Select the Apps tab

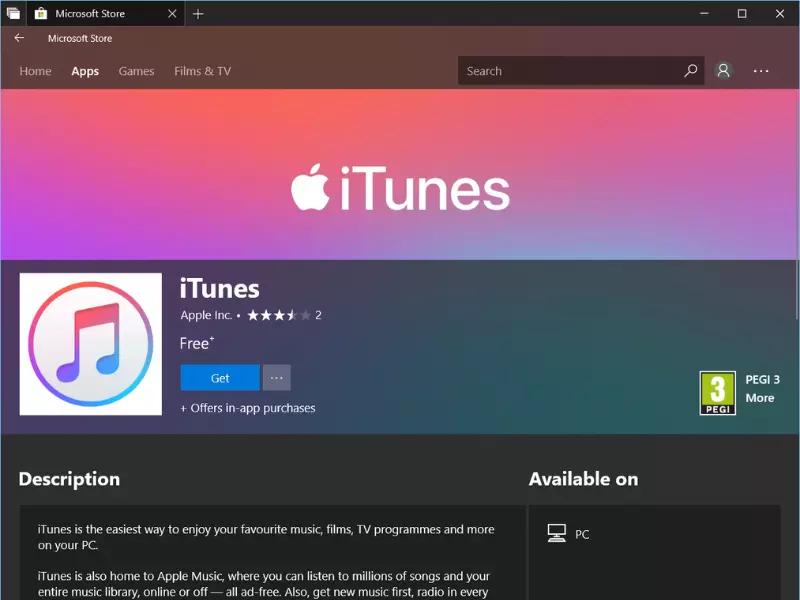[85, 71]
